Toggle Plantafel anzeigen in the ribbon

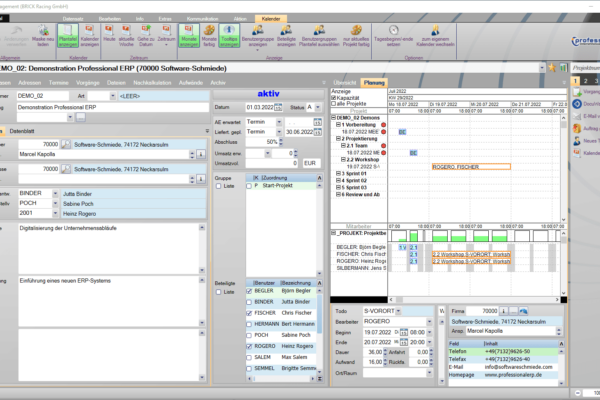point(68,35)
